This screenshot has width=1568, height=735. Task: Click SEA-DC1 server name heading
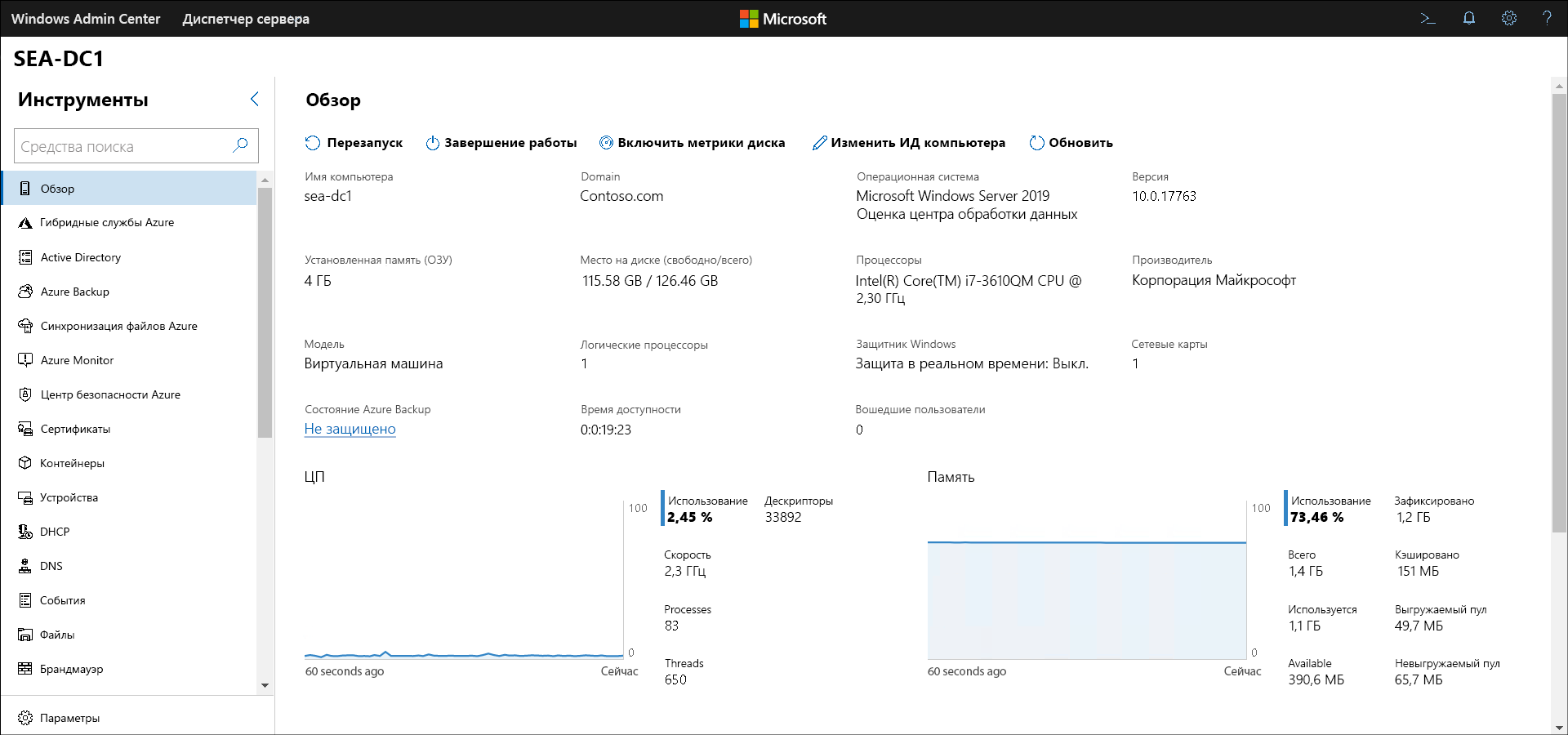[59, 59]
